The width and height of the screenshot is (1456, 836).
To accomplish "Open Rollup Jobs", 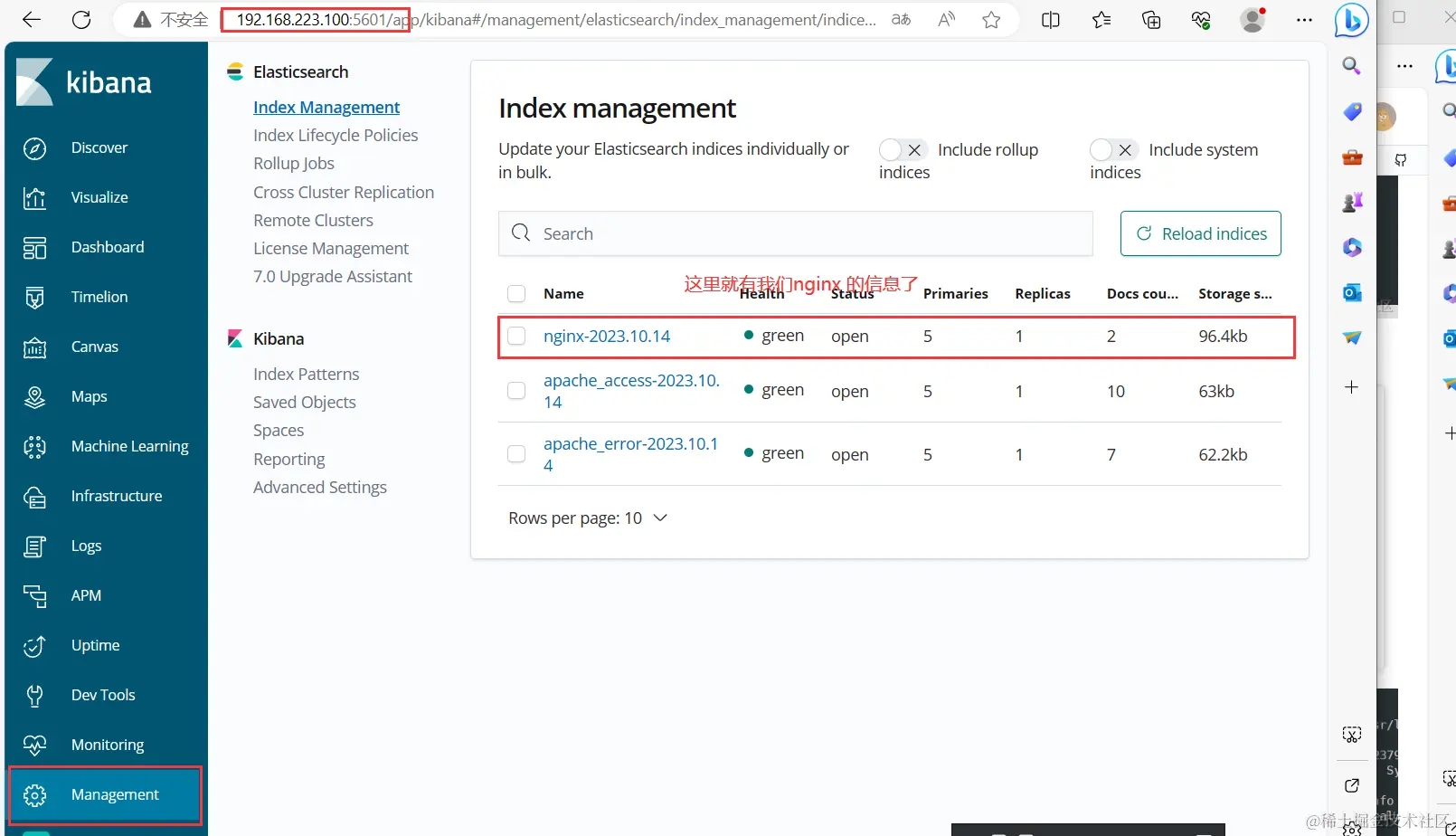I will 294,163.
